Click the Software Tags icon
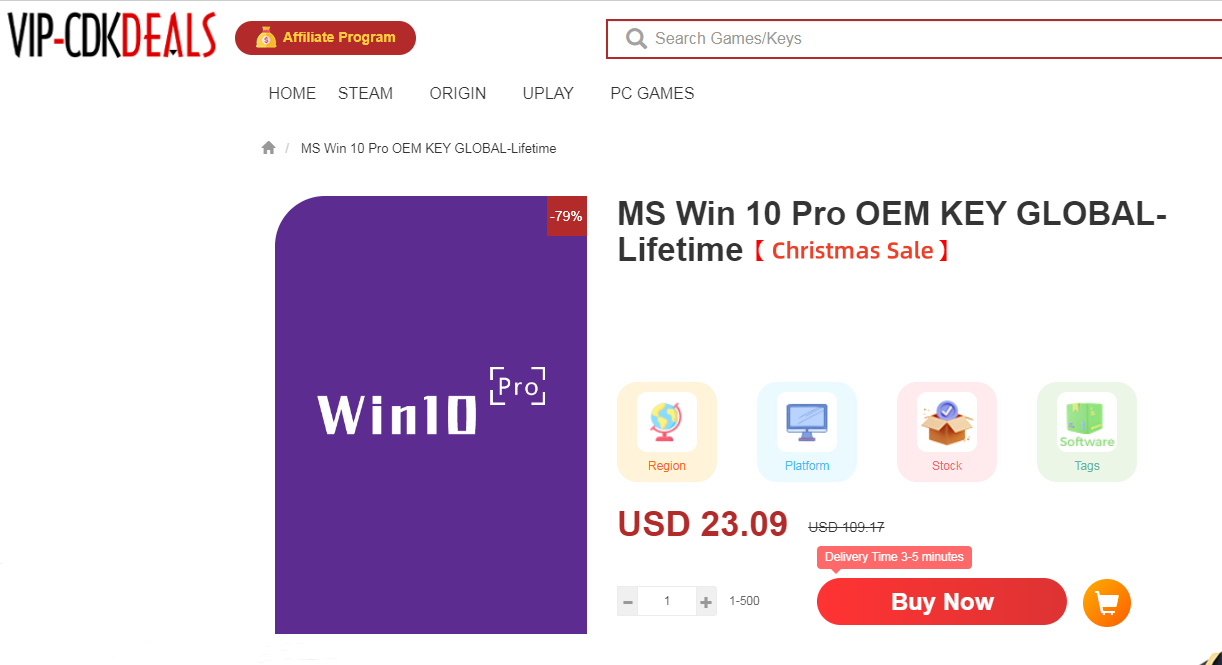This screenshot has height=665, width=1222. coord(1087,422)
